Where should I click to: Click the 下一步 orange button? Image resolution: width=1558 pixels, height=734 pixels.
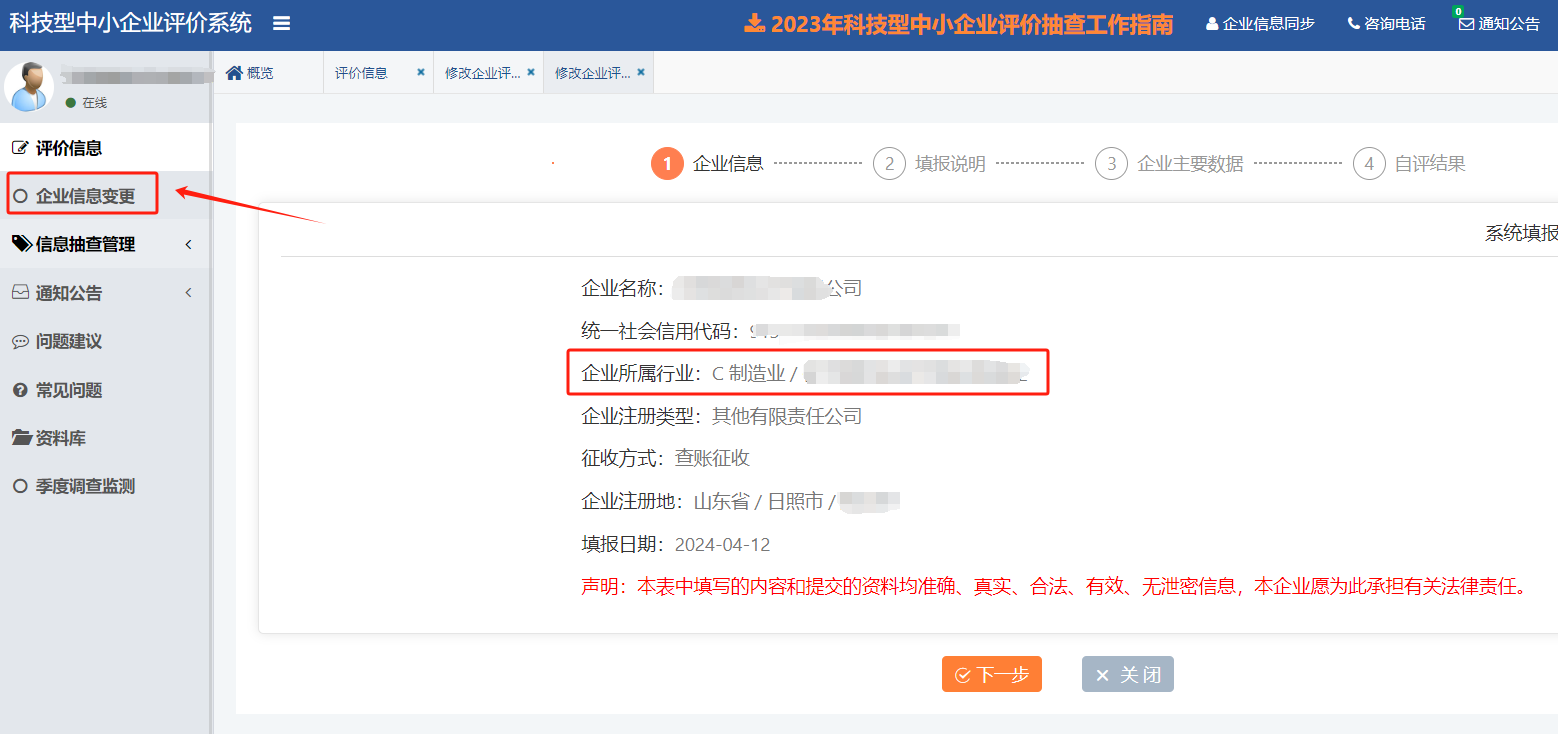tap(991, 675)
